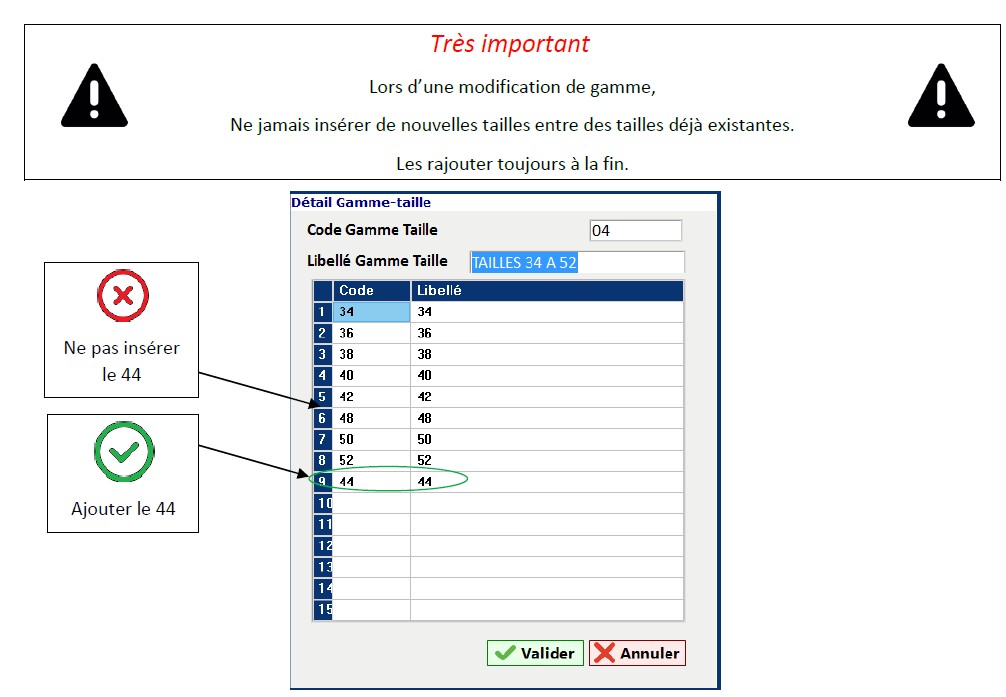The height and width of the screenshot is (697, 1006).
Task: Select row header number 2
Action: point(322,333)
